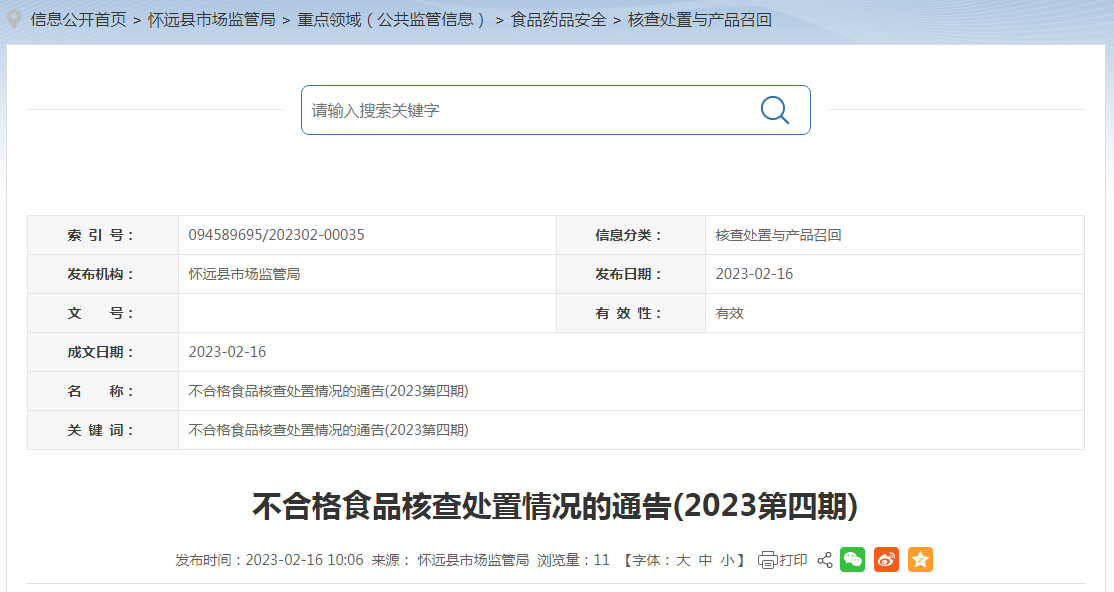Click the orange star favorites icon
The width and height of the screenshot is (1114, 592).
[x=920, y=560]
